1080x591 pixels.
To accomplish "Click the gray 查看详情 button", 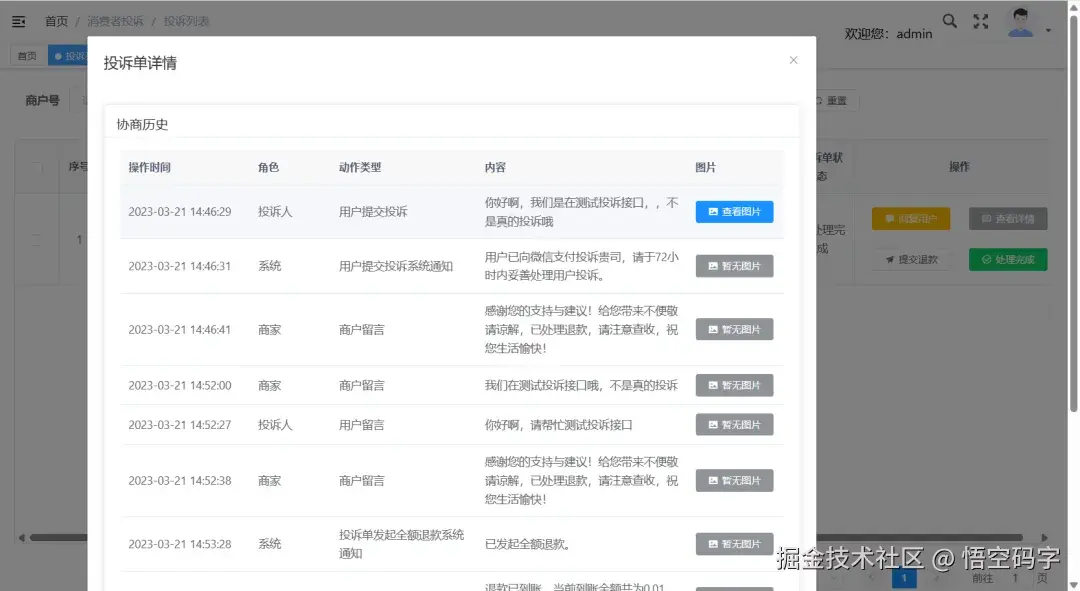I will tap(1007, 218).
